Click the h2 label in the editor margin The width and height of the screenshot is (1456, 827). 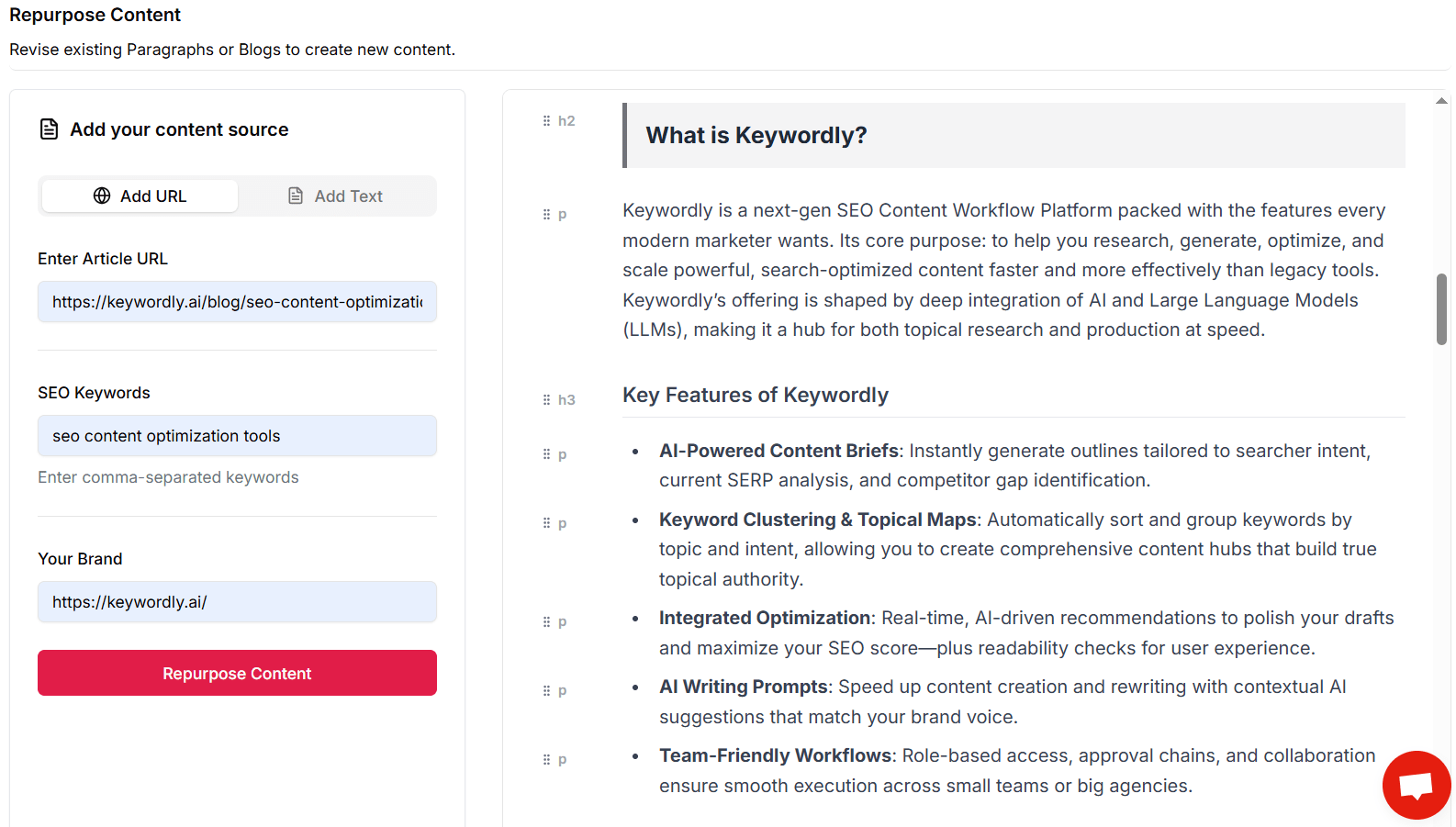click(x=566, y=120)
